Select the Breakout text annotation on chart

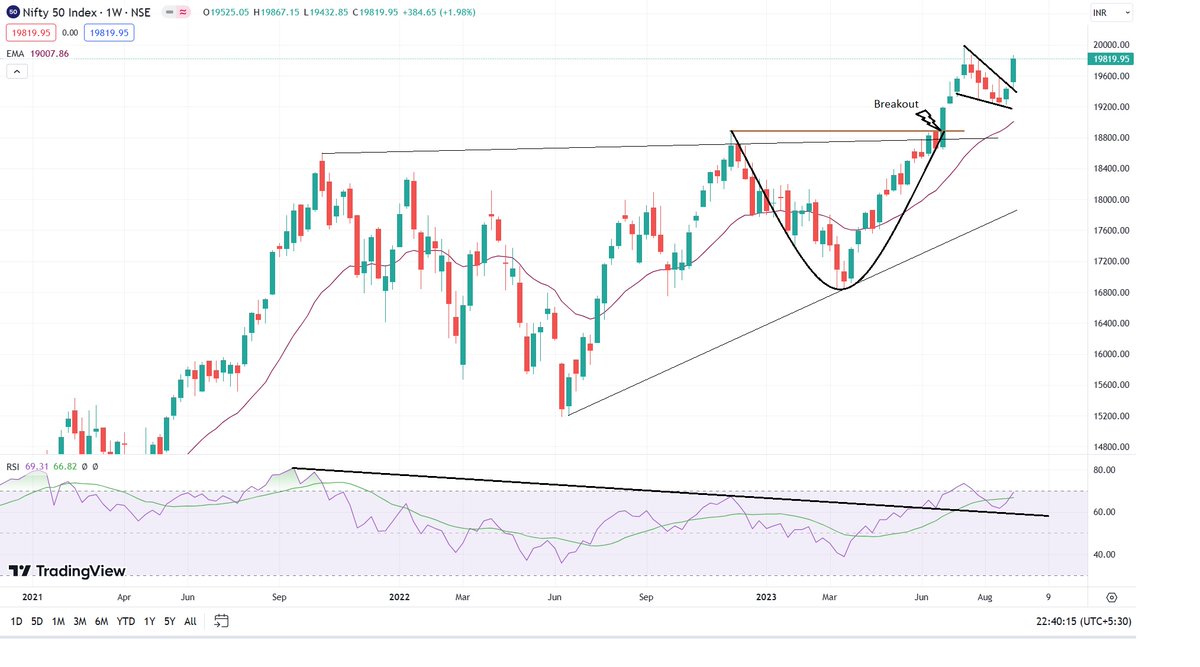click(x=896, y=103)
